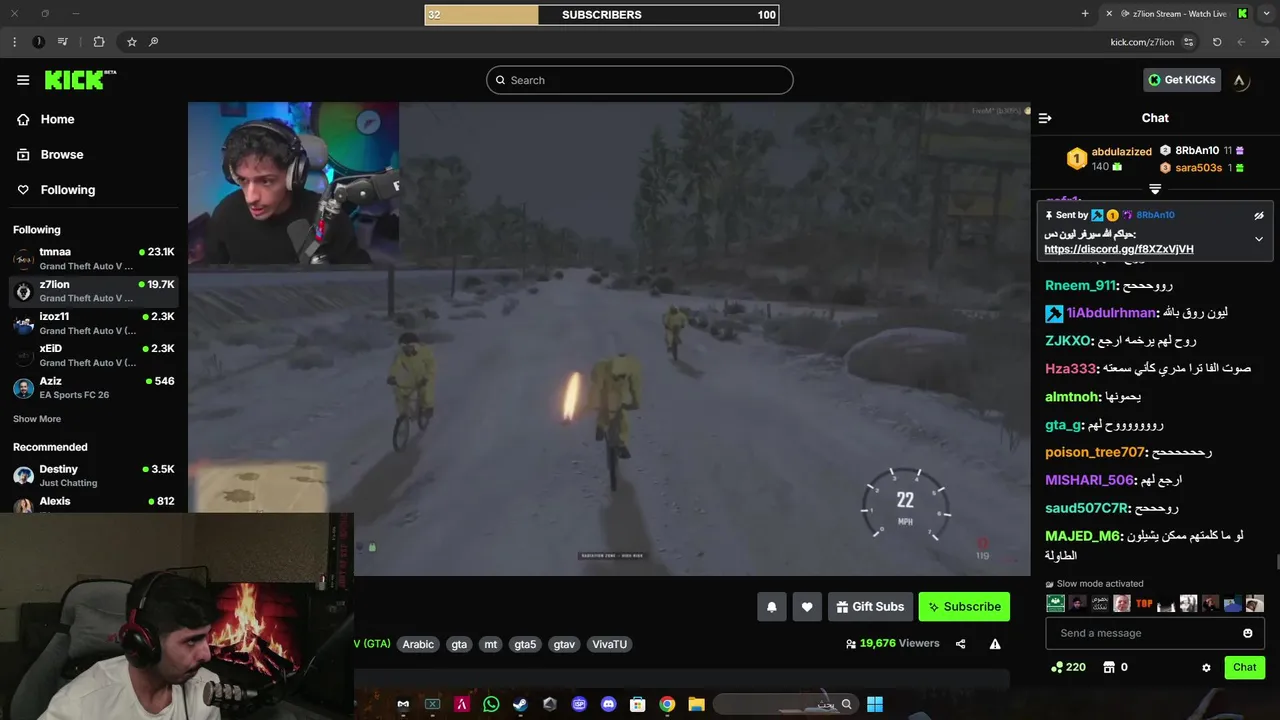This screenshot has width=1280, height=720.
Task: Expand Show More followed channels
Action: (37, 419)
